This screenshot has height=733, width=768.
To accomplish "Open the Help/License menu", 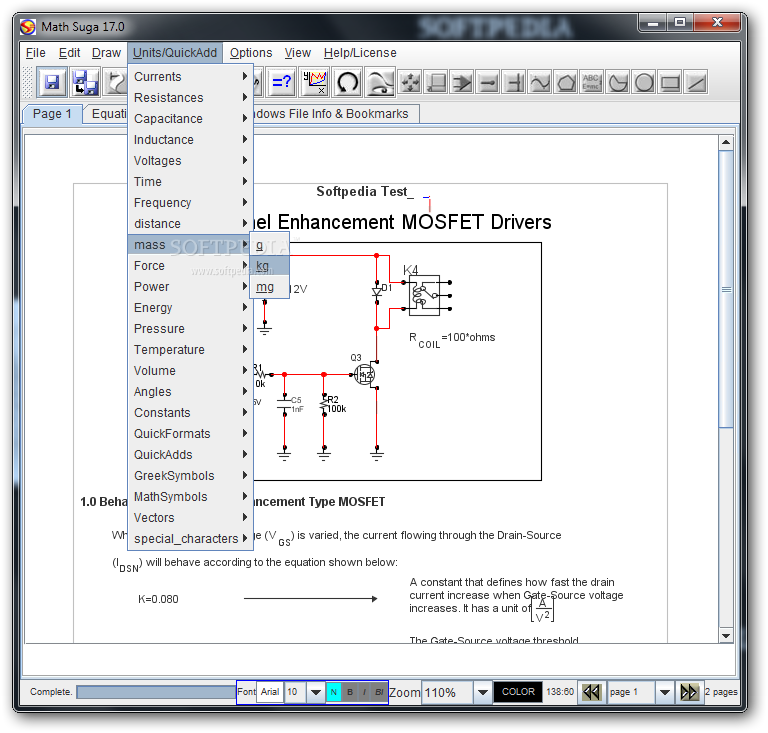I will (x=360, y=53).
